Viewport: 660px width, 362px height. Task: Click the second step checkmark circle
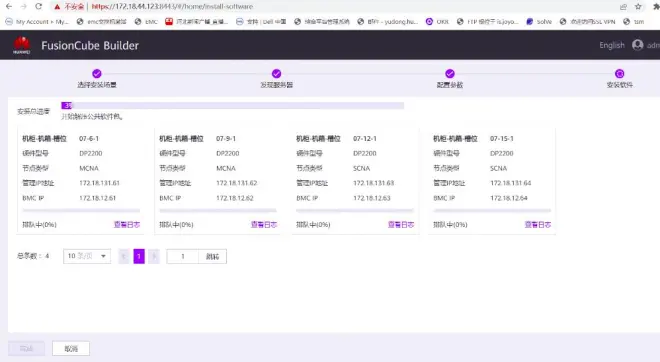point(277,74)
